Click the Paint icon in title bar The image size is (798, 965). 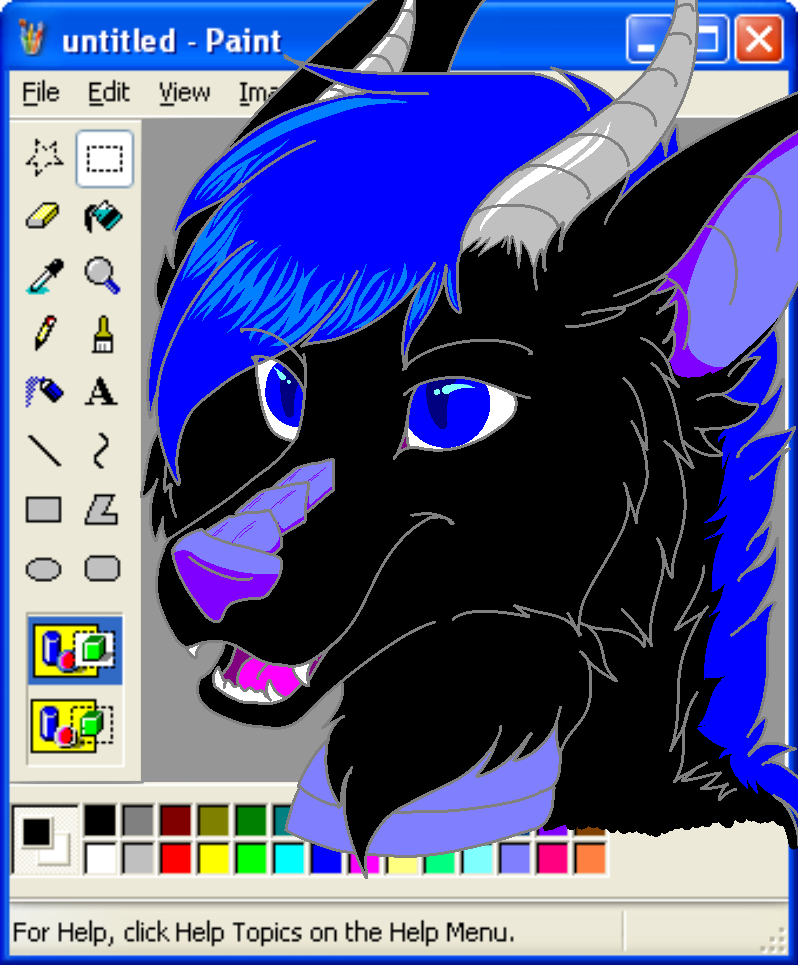pyautogui.click(x=31, y=38)
